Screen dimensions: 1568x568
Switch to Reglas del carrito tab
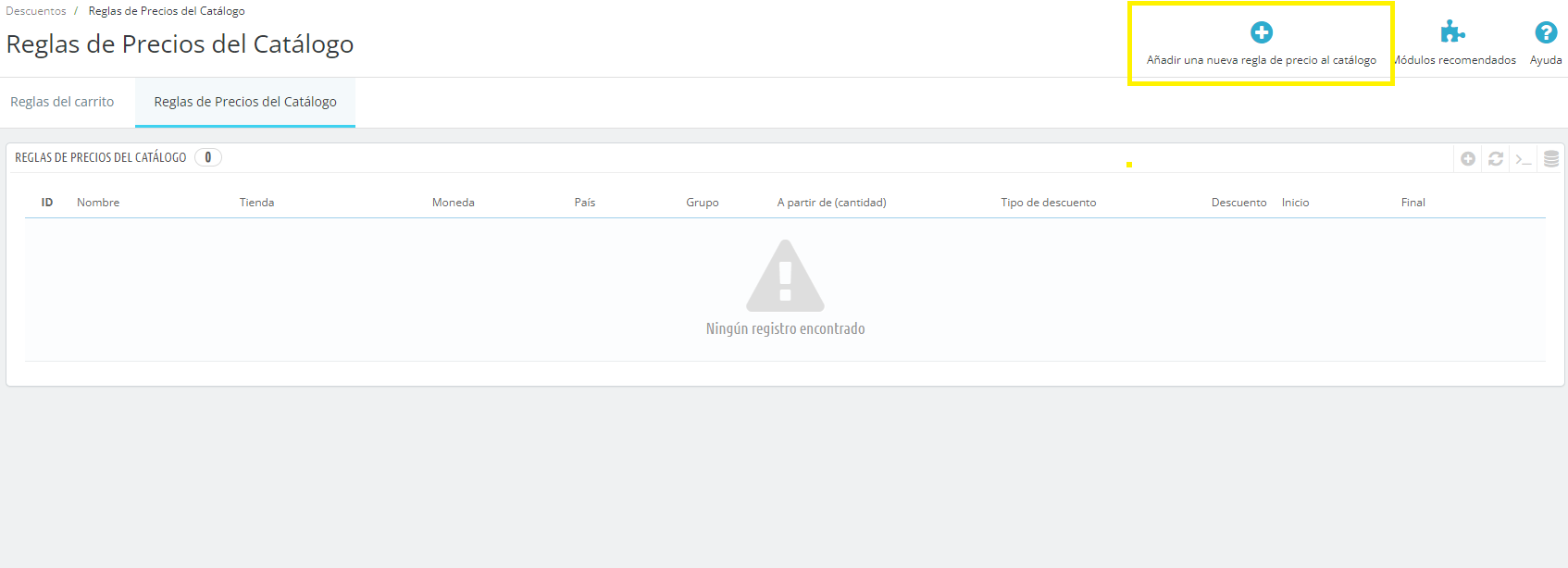62,102
